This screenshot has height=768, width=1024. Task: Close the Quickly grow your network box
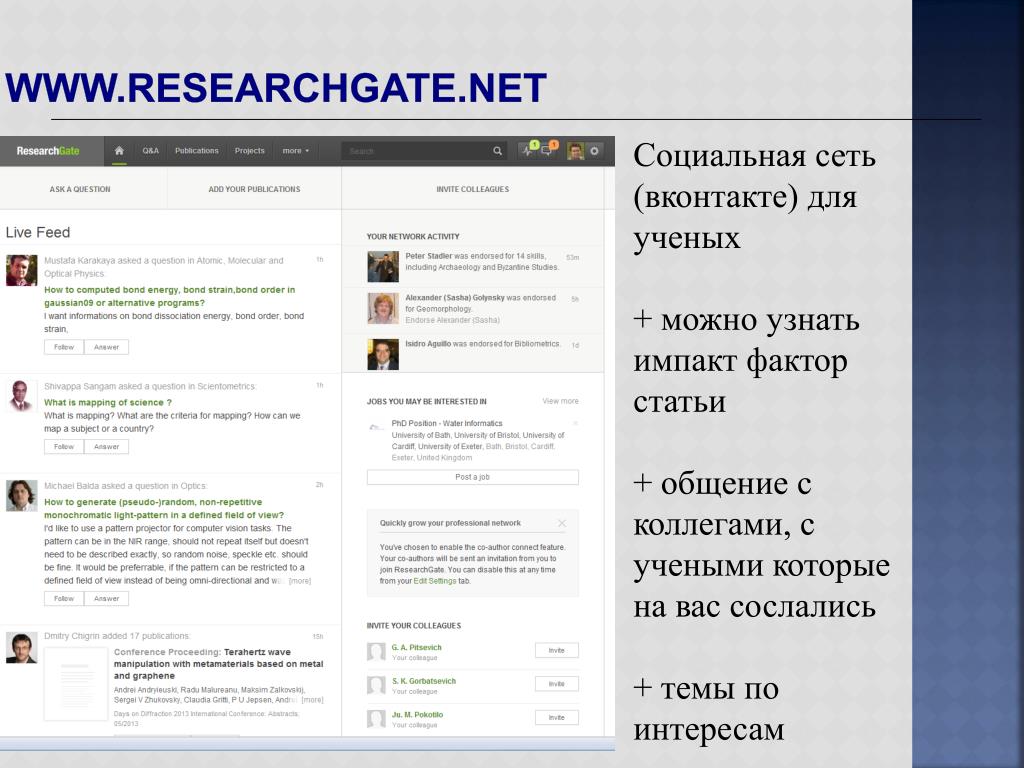coord(562,523)
